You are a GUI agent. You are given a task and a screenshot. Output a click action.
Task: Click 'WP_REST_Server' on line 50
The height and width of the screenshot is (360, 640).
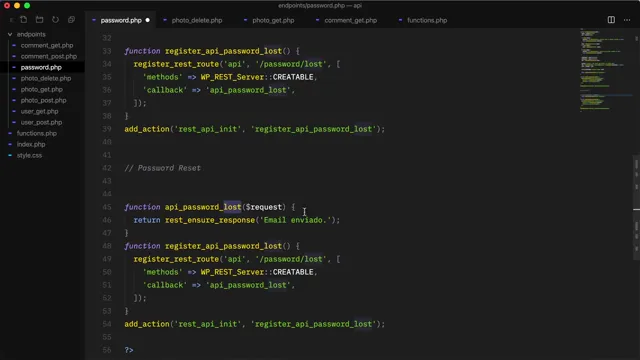tap(232, 272)
